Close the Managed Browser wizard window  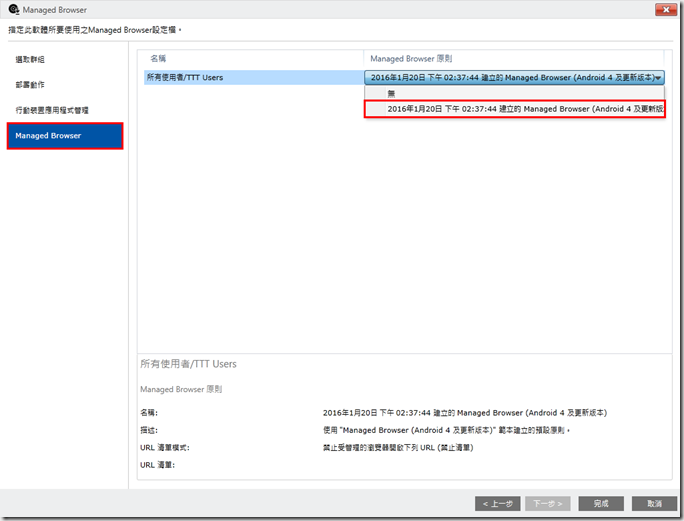point(664,10)
